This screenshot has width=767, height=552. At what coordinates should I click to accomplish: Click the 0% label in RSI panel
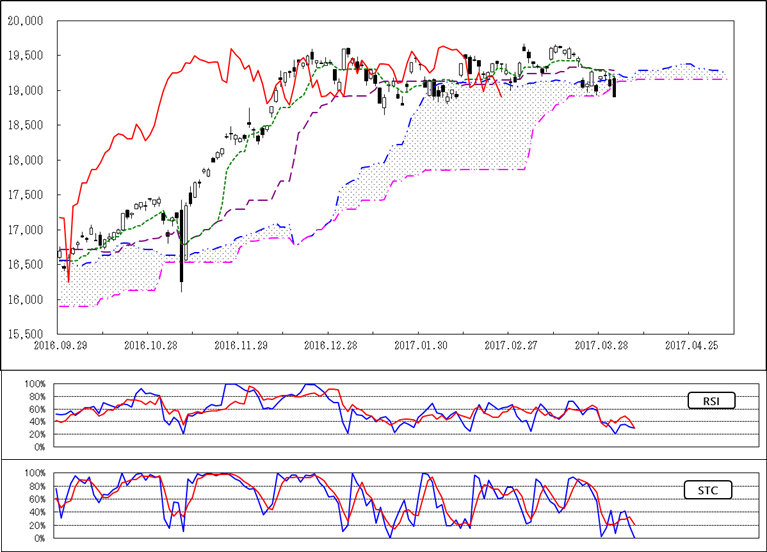[x=38, y=447]
